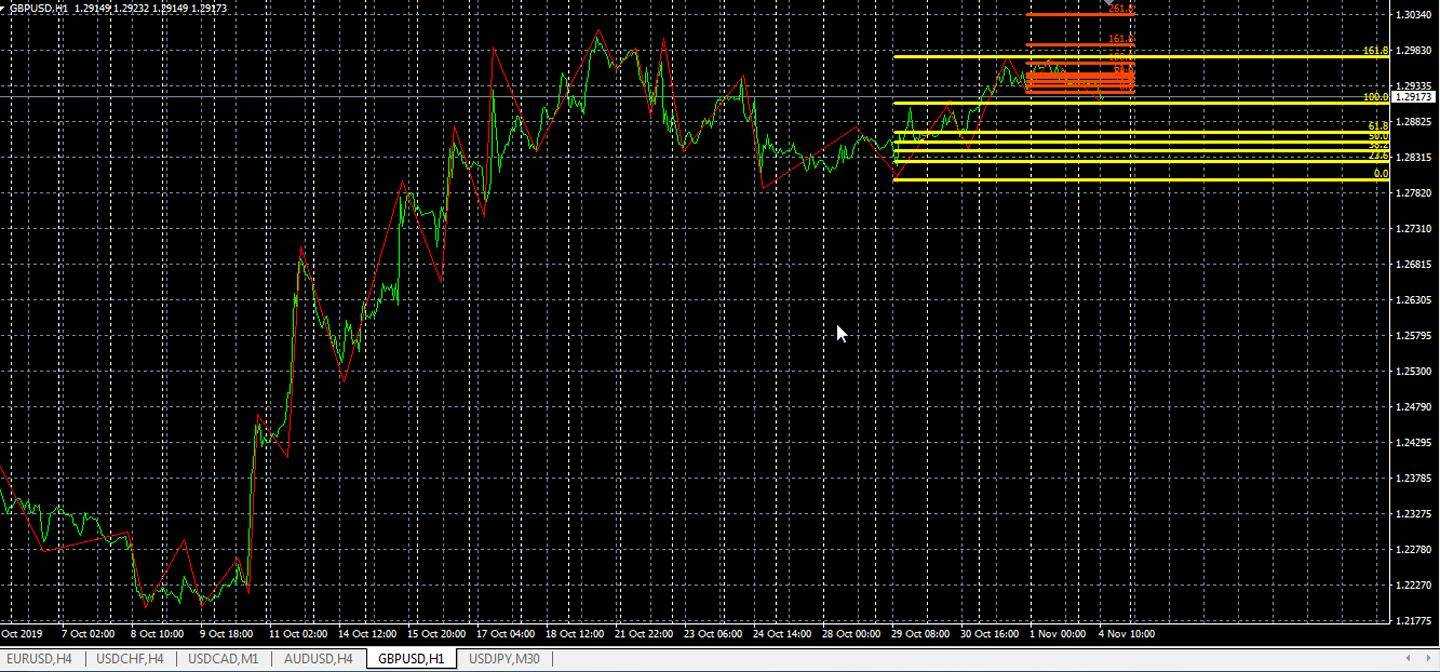The image size is (1440, 672).
Task: Click the 1.30340 price on the scale
Action: 1414,15
